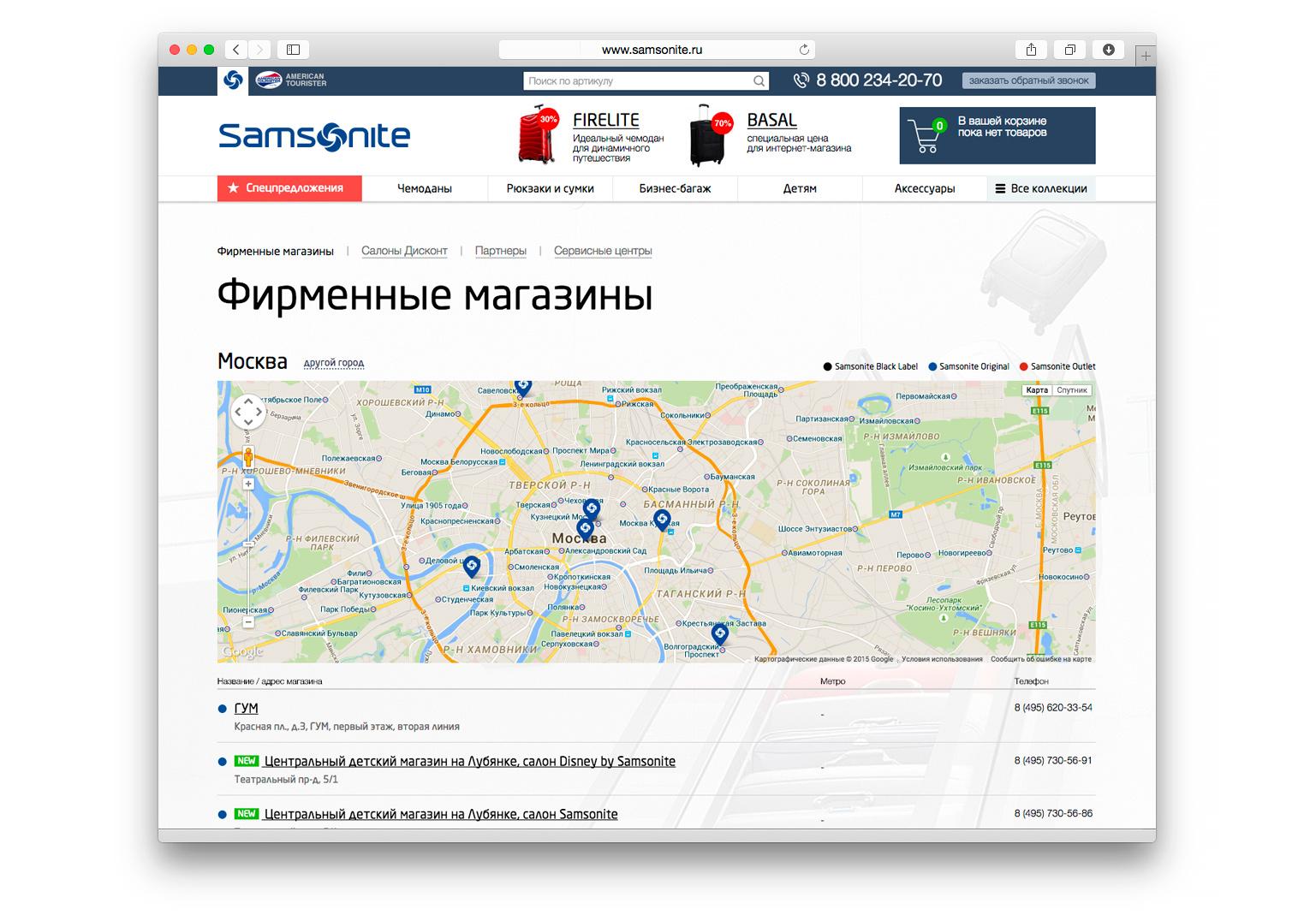Open the Safari share menu
Viewport: 1316px width, 921px height.
coord(1032,50)
